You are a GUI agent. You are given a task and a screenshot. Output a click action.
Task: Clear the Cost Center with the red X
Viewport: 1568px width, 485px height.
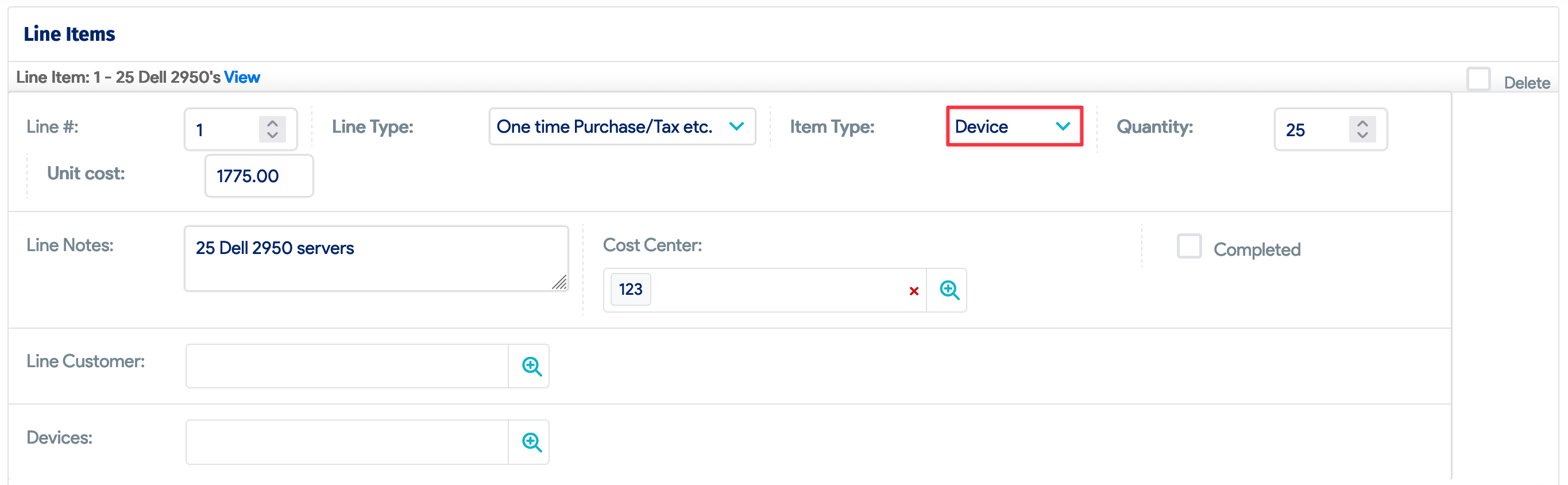(x=914, y=292)
